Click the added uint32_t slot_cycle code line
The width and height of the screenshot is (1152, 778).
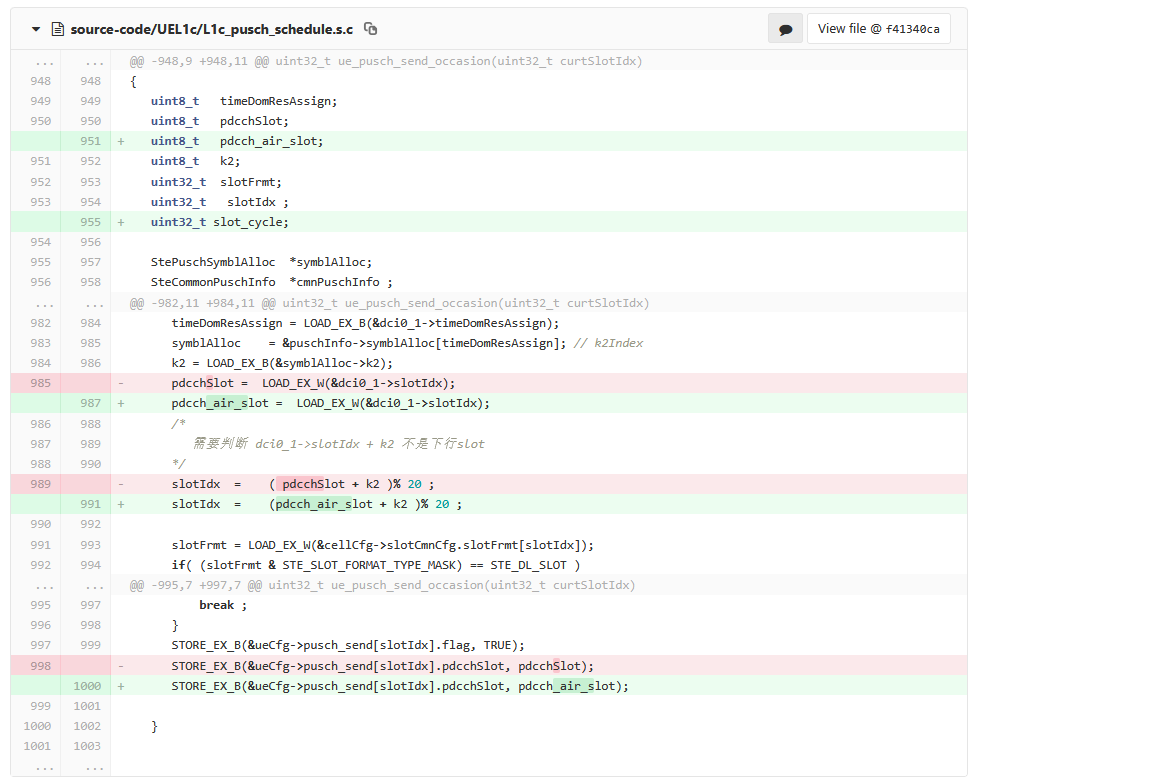click(x=219, y=222)
